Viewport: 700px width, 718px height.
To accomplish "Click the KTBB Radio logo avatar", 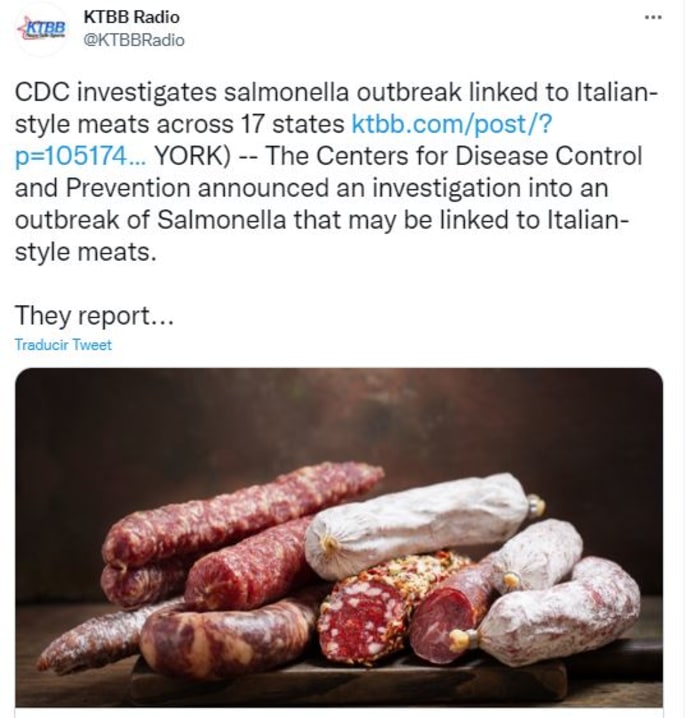I will pyautogui.click(x=42, y=28).
